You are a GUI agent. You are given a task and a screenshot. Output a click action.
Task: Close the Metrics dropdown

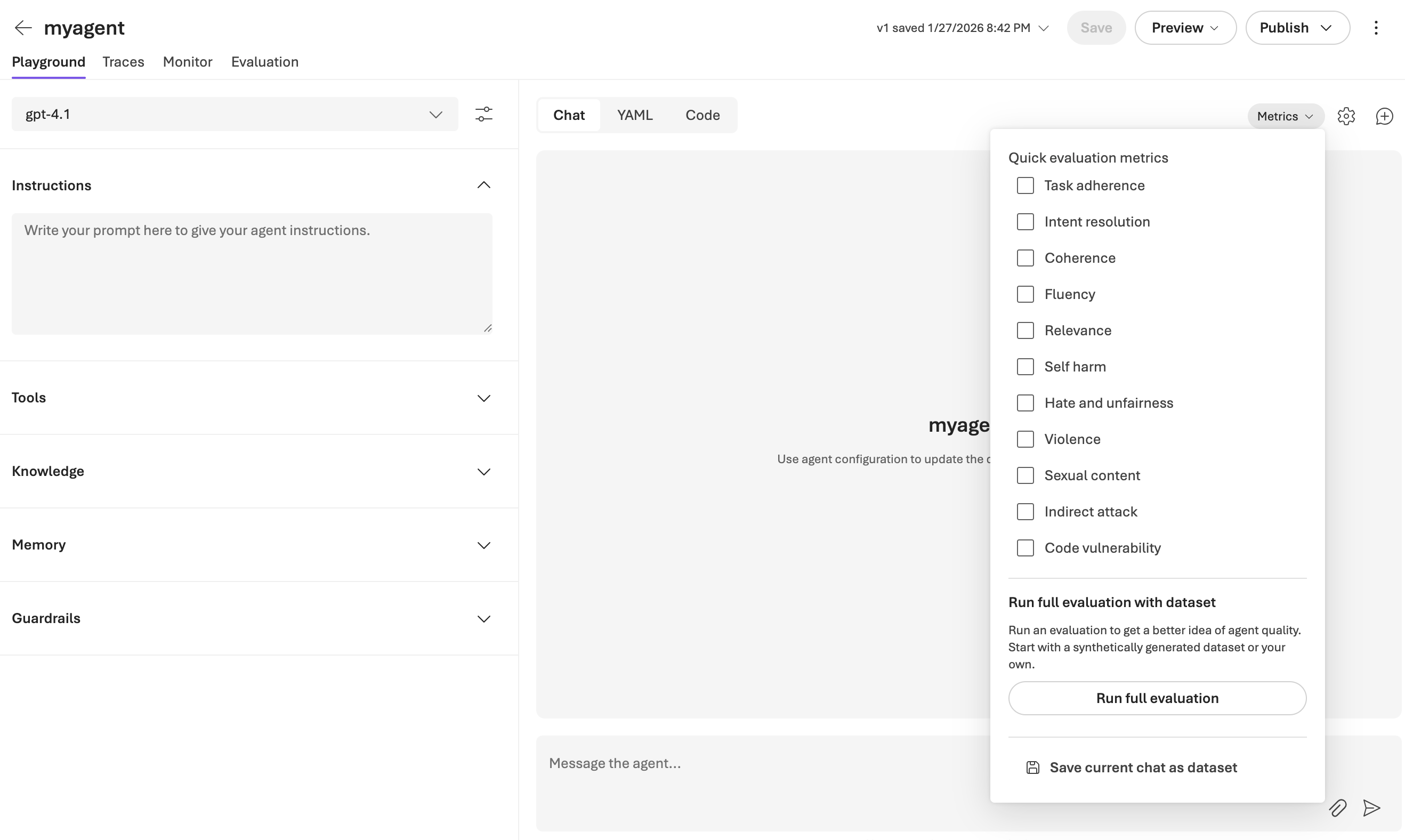coord(1286,116)
